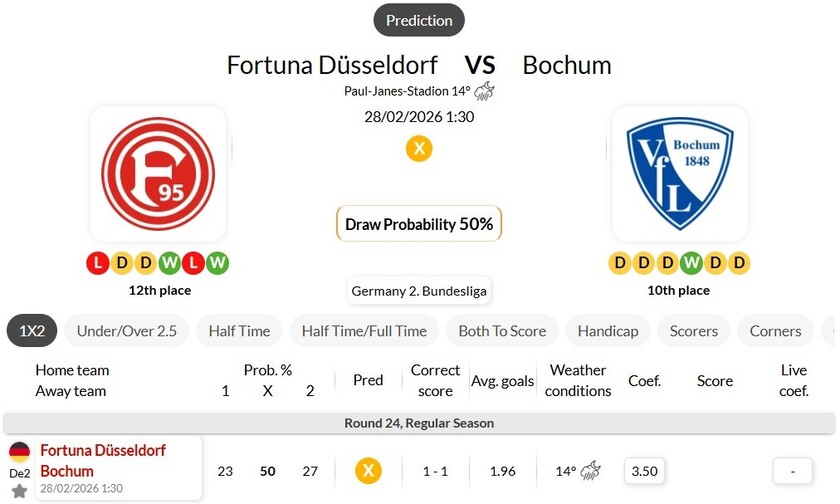This screenshot has height=504, width=840.
Task: Click the weather icon in the table row
Action: 592,470
